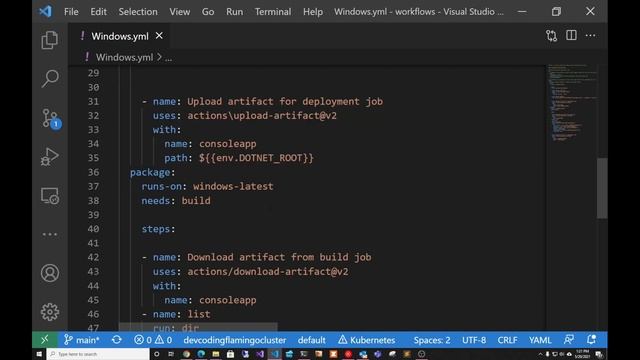Open the errors and warnings counter
This screenshot has width=640, height=360.
pyautogui.click(x=153, y=340)
